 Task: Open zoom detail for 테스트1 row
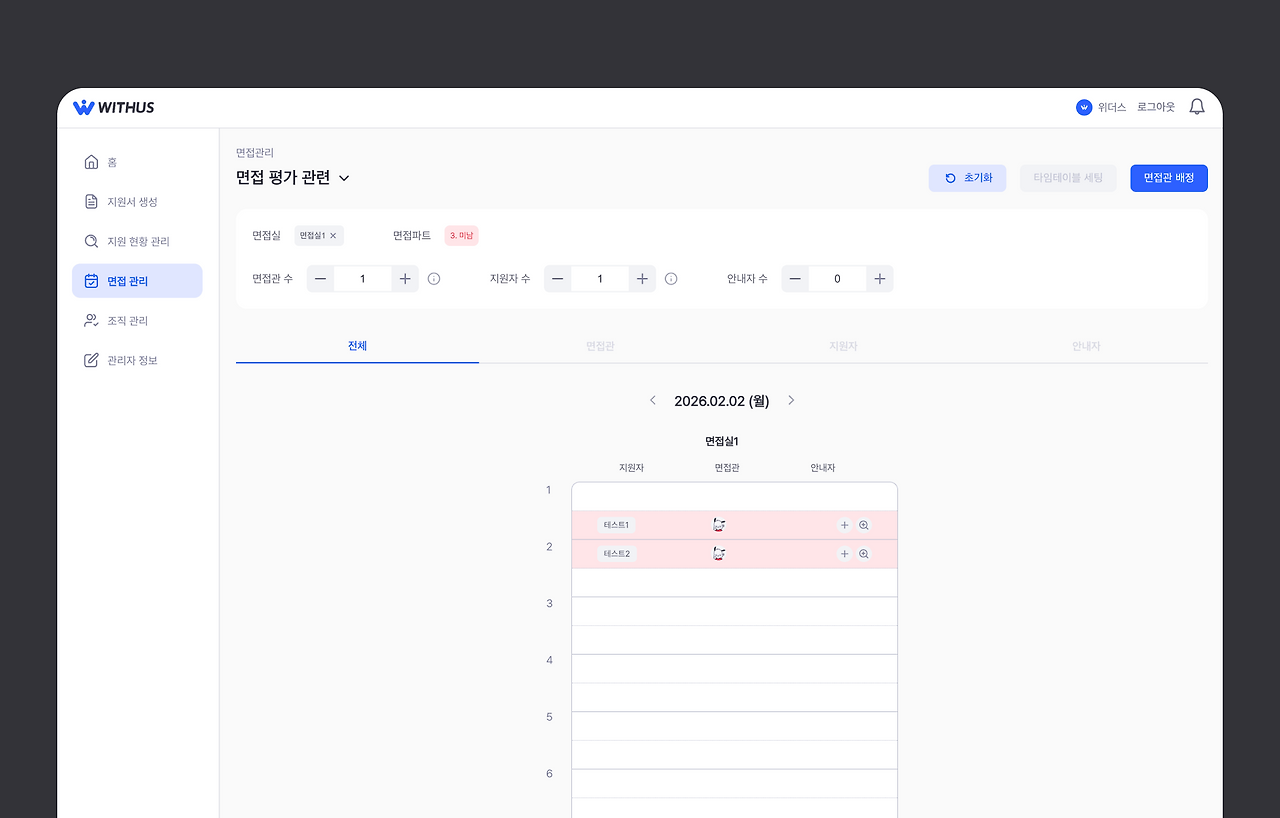click(x=864, y=525)
